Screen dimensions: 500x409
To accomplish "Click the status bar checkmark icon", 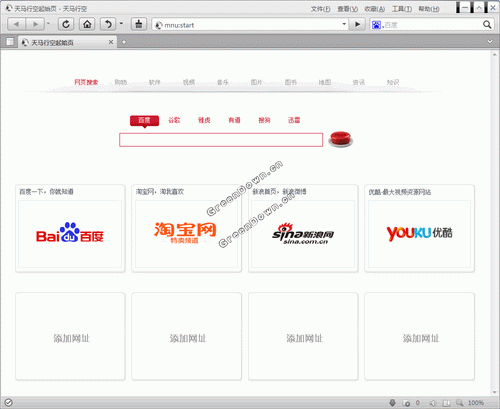I will tap(9, 403).
